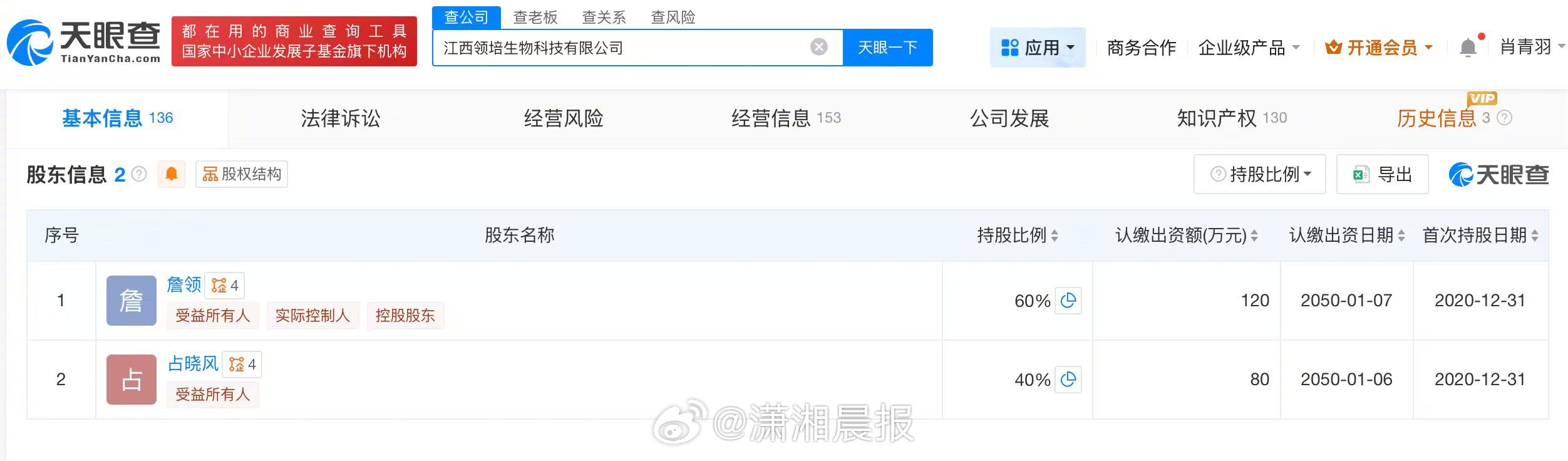The width and height of the screenshot is (1568, 461).
Task: Open the 商务合作 link
Action: click(x=1142, y=48)
